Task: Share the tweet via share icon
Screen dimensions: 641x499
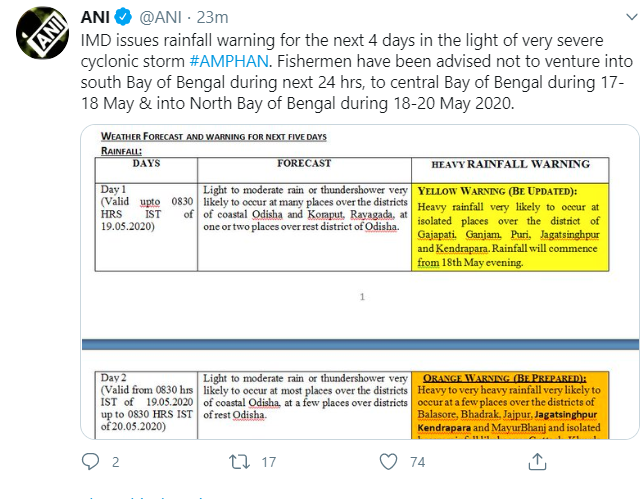Action: click(x=537, y=461)
